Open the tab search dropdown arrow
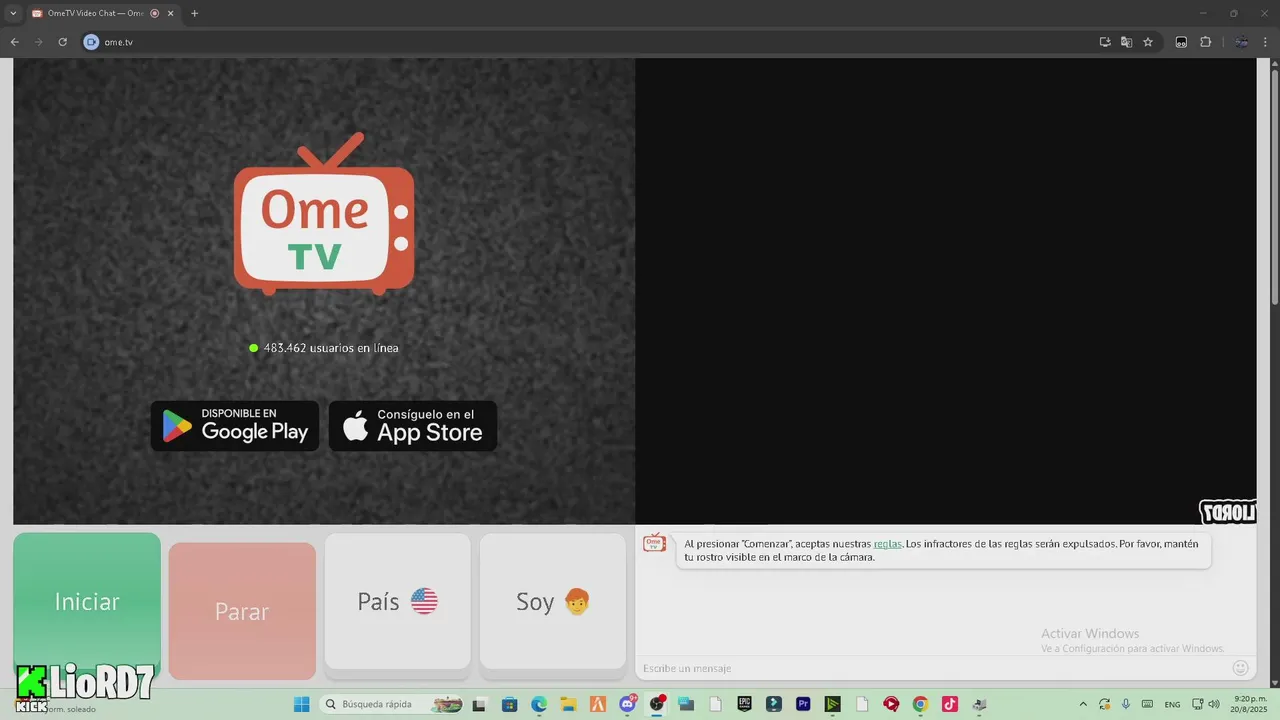Viewport: 1280px width, 720px height. point(13,13)
